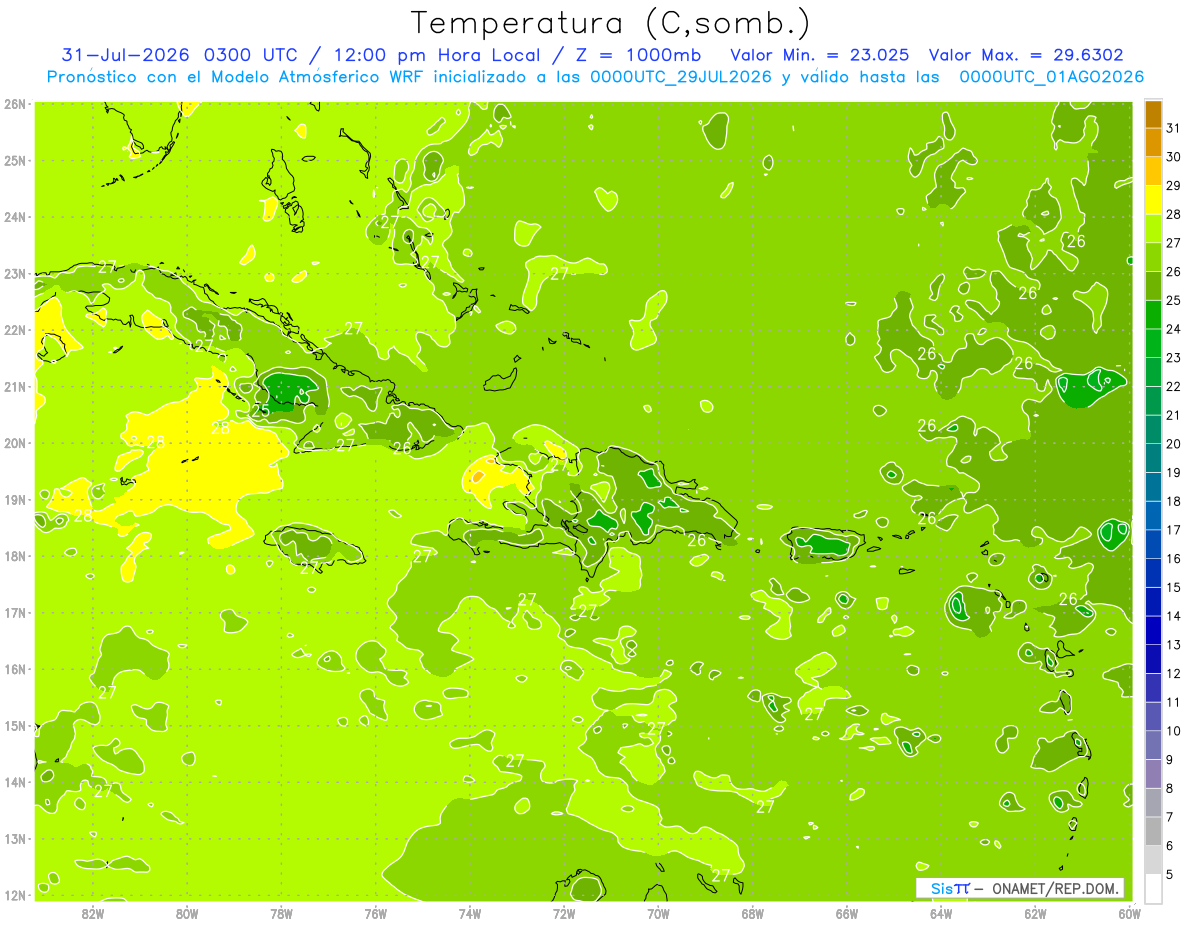The image size is (1200, 927).
Task: Click the '22N' latitude axis label
Action: coord(16,330)
